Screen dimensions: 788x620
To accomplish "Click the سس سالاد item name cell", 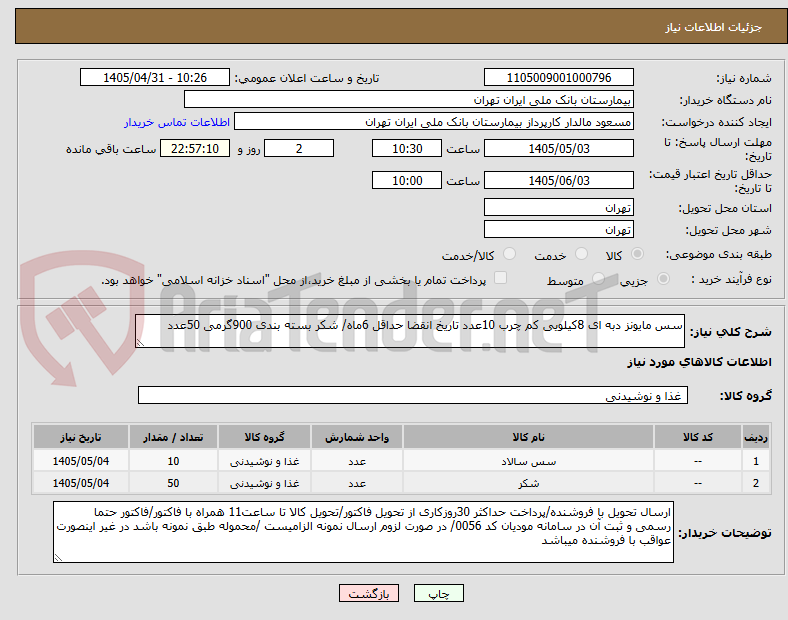I will click(528, 461).
